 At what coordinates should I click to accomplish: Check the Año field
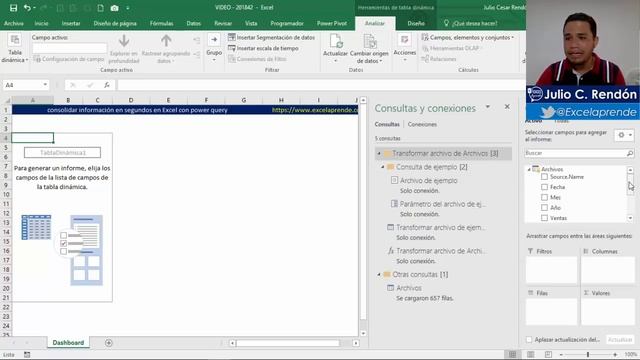544,207
